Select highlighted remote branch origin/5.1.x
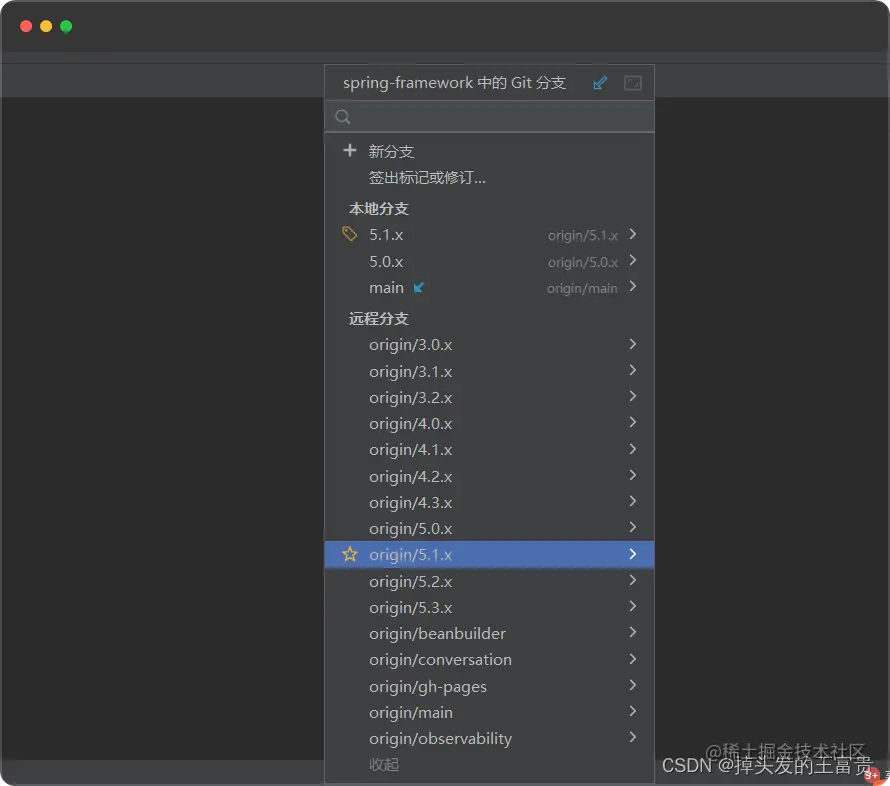890x786 pixels. click(x=410, y=555)
